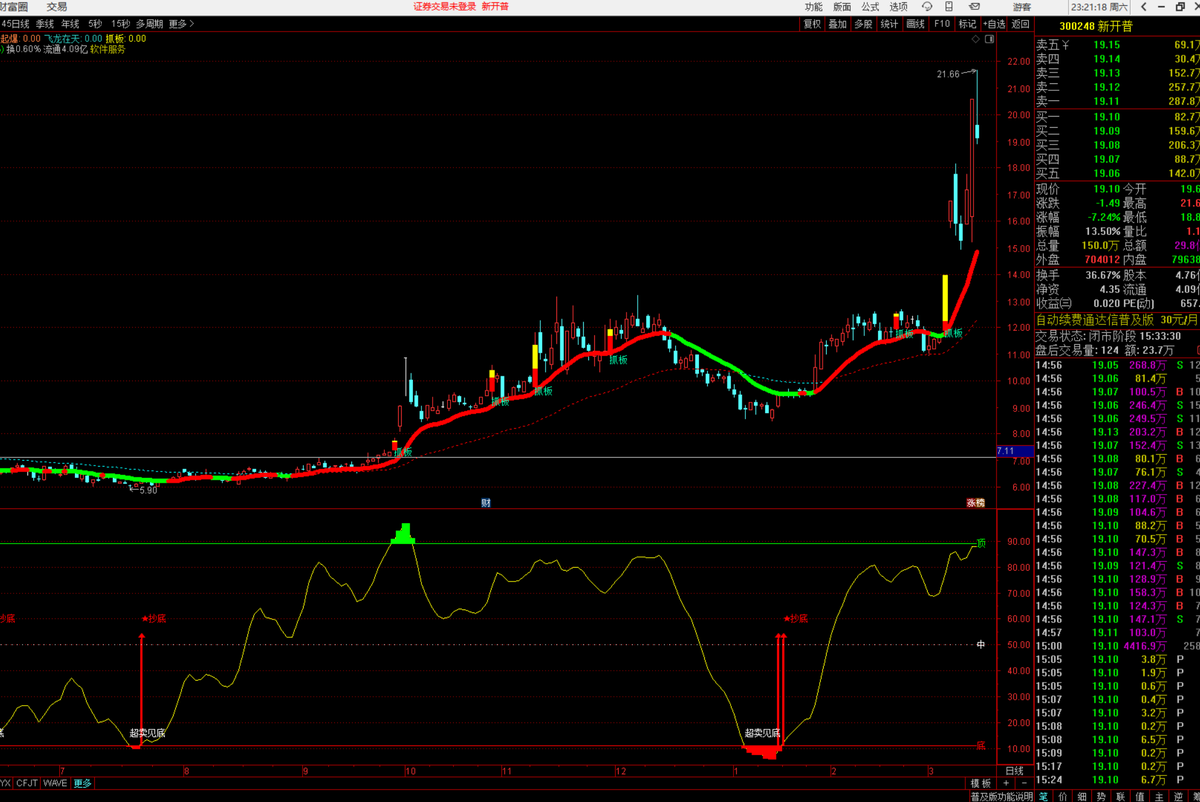This screenshot has height=802, width=1200.
Task: Click the 超卖见底 label near January
Action: point(763,733)
